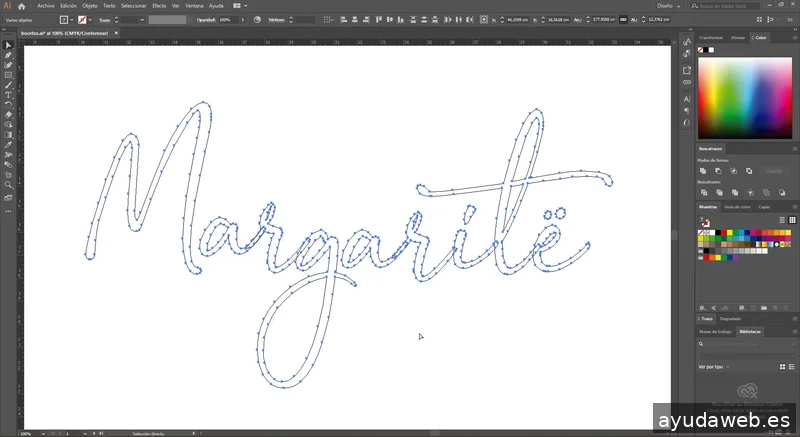
Task: Show library items in grid view
Action: [x=783, y=367]
